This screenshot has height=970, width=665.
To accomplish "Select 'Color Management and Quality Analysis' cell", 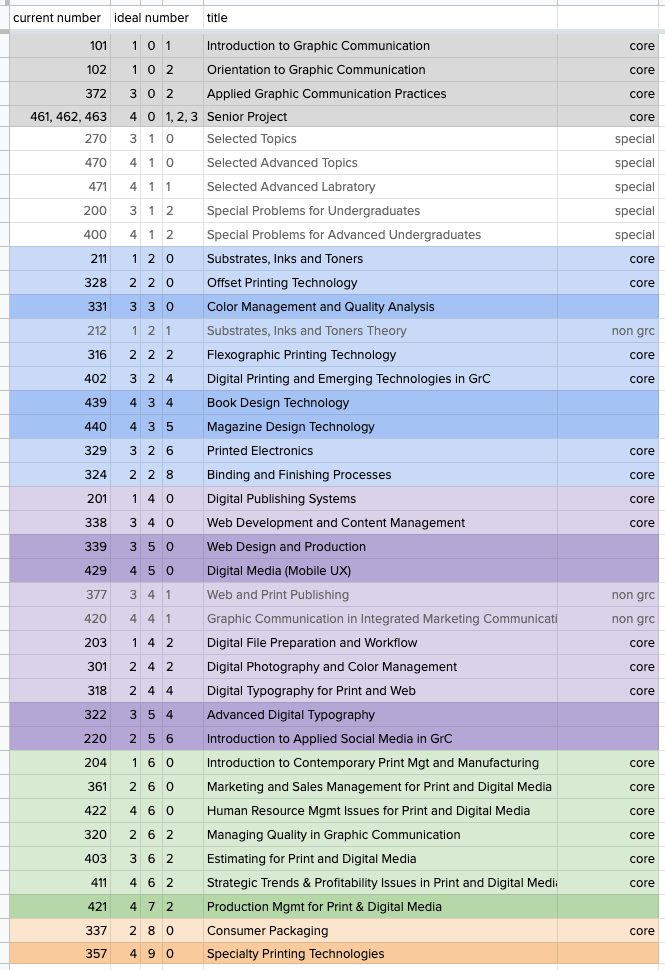I will point(380,307).
